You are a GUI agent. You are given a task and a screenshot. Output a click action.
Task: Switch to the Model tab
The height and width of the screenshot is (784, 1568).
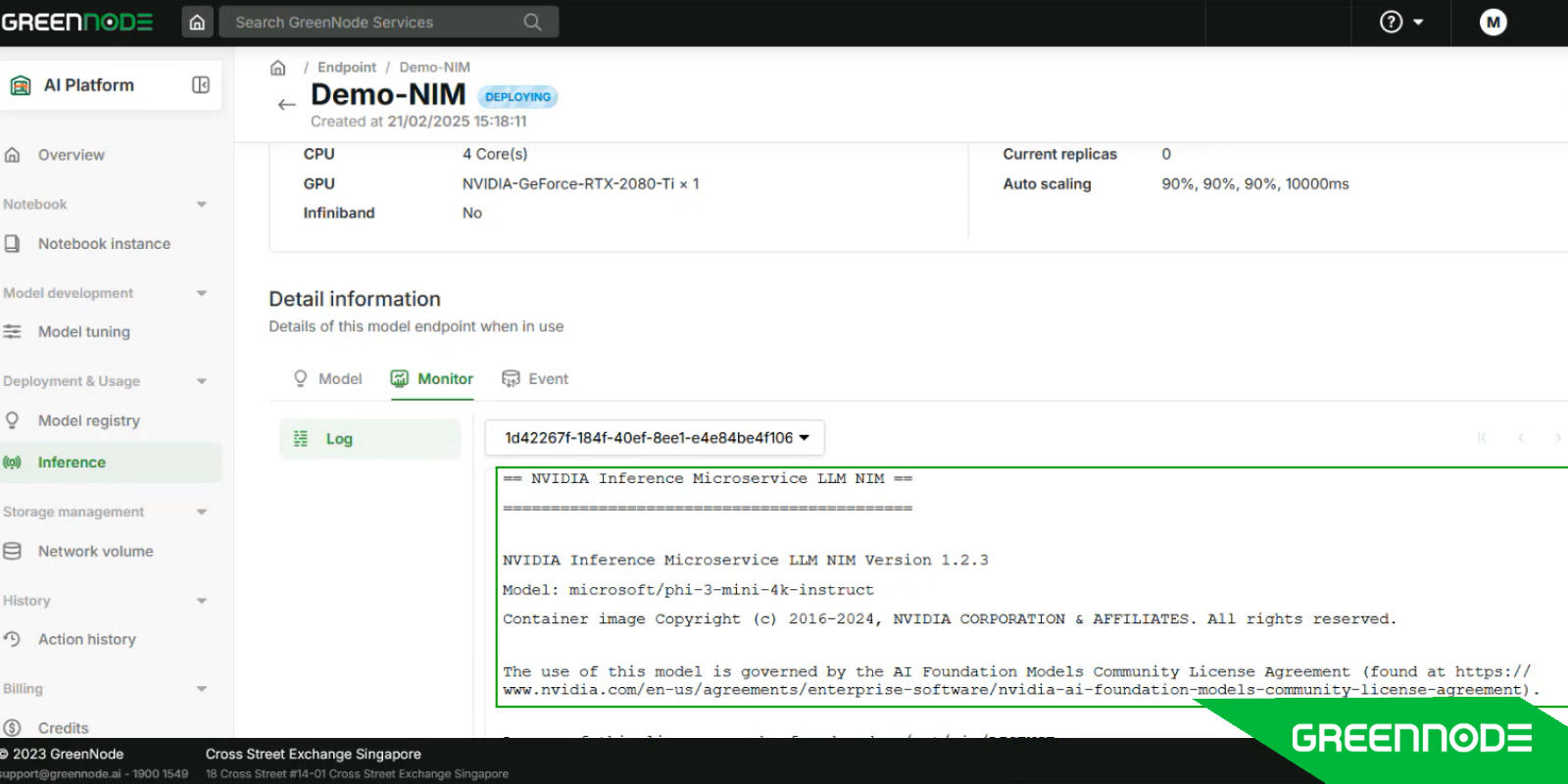pos(327,379)
